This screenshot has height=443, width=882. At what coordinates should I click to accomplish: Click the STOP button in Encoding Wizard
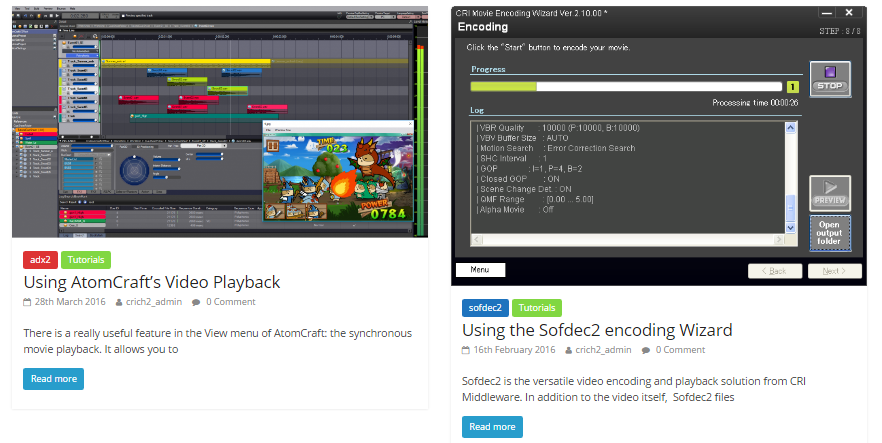coord(830,79)
